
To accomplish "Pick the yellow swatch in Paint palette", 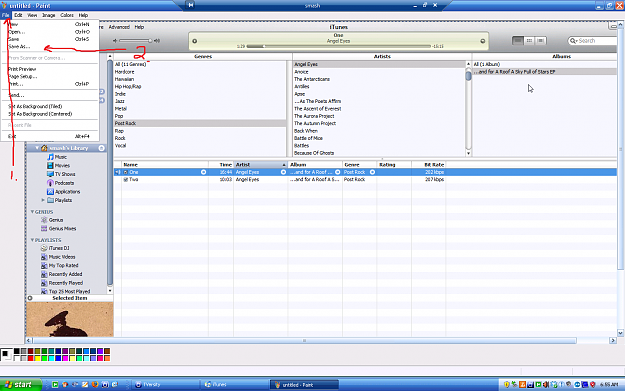I will pyautogui.click(x=37, y=358).
